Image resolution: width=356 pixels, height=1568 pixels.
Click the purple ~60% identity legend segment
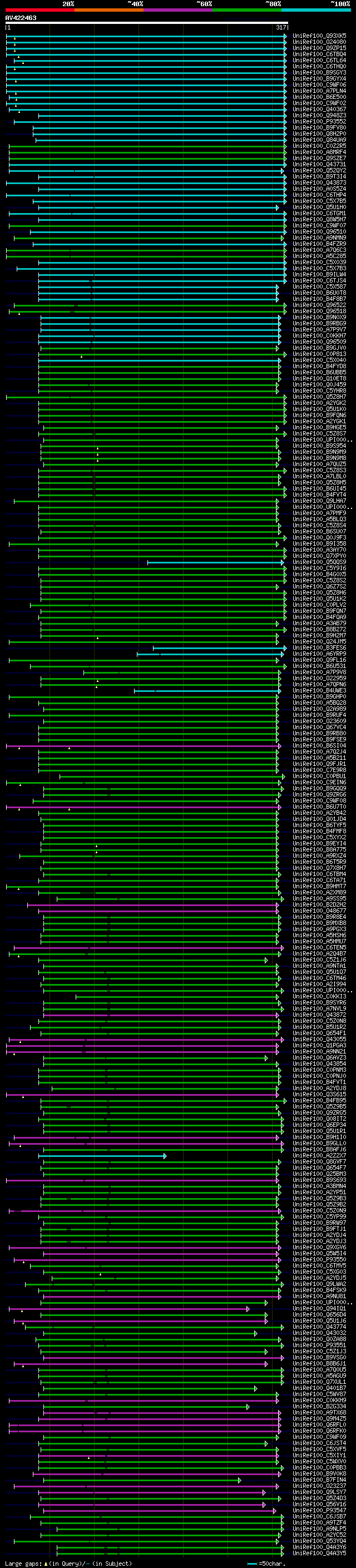point(179,11)
